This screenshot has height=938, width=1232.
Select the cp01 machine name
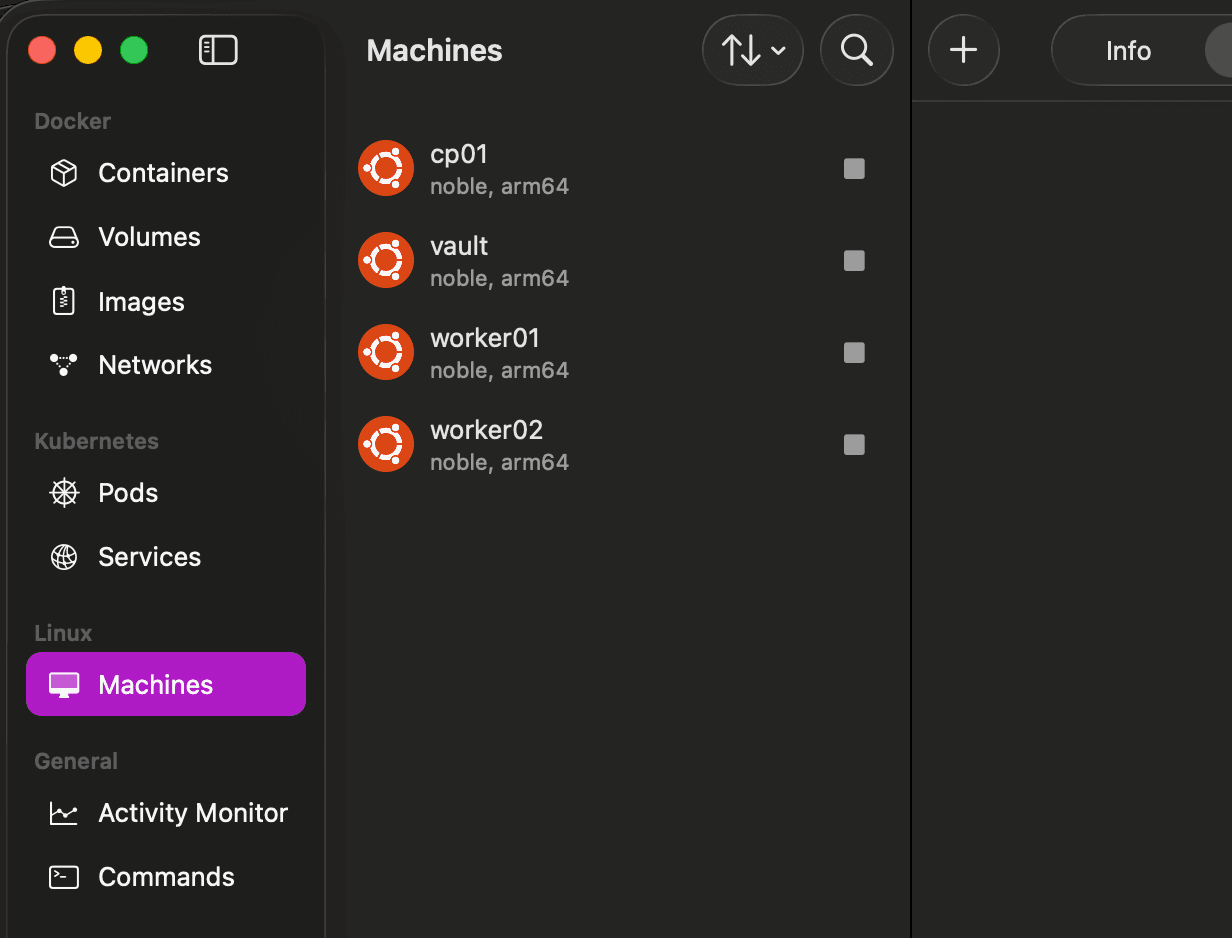(459, 155)
